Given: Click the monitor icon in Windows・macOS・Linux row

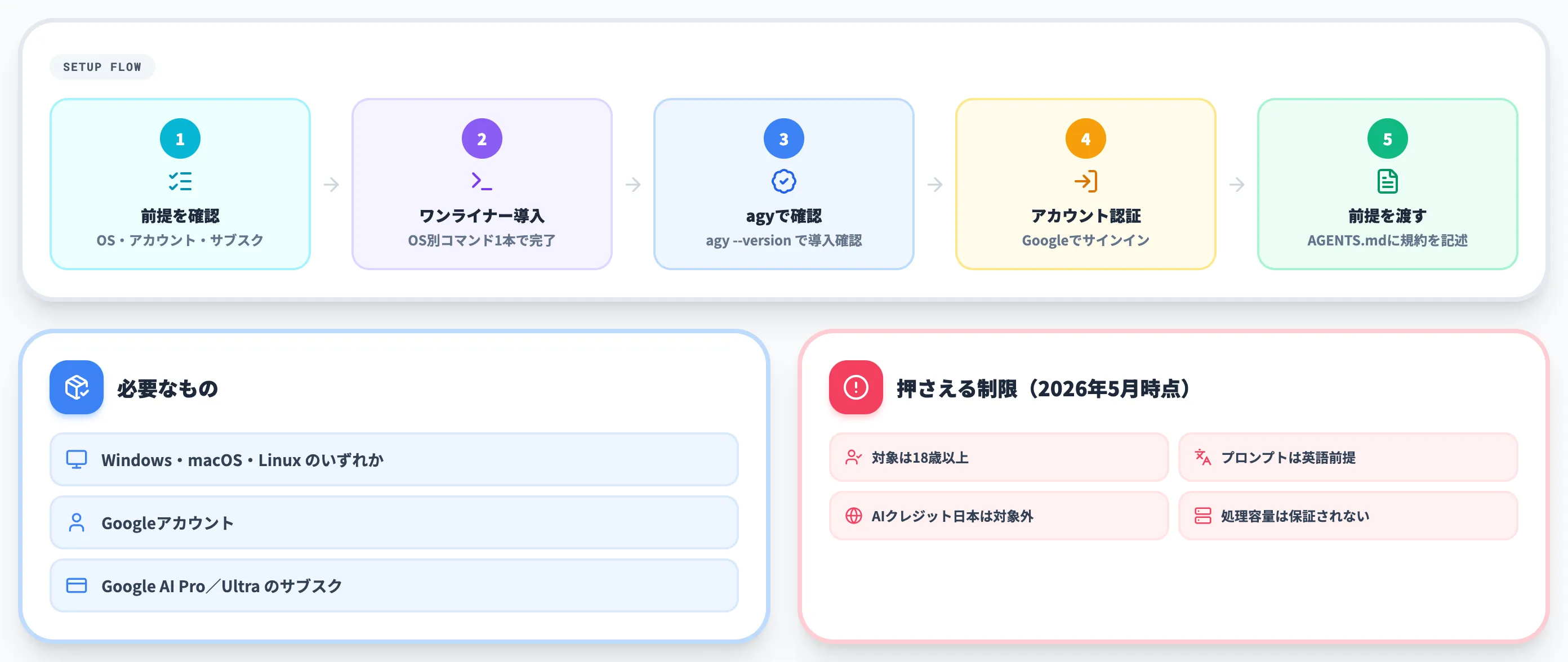Looking at the screenshot, I should point(77,459).
